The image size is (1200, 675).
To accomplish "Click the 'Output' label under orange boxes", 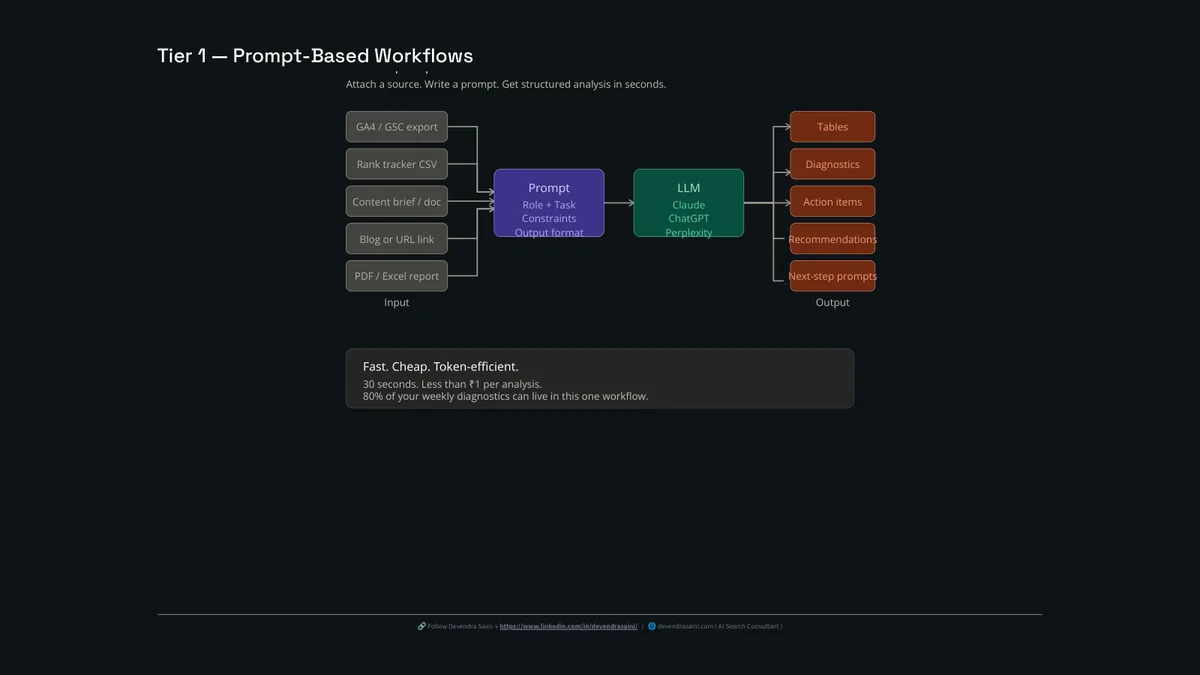I will [832, 302].
